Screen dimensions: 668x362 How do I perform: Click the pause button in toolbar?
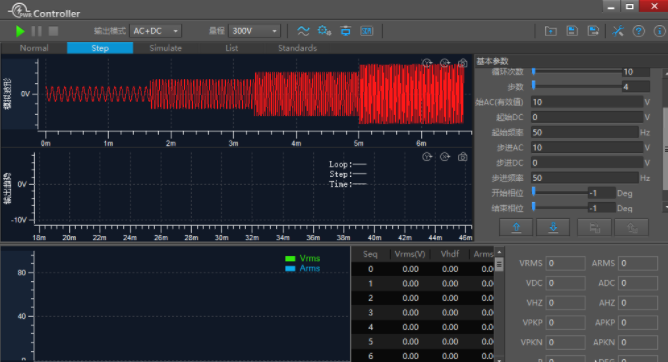[x=37, y=31]
